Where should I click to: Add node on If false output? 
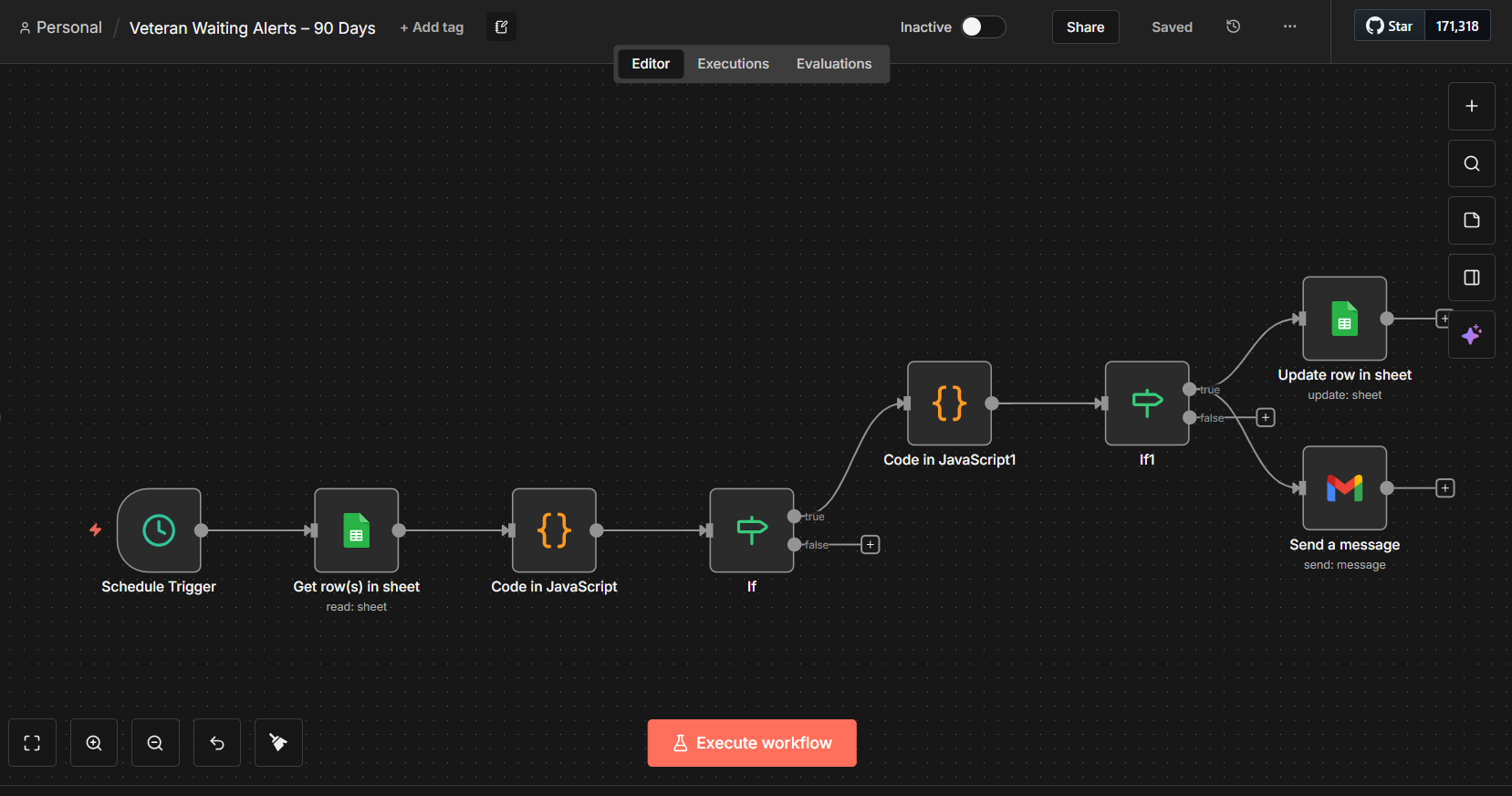pos(871,545)
